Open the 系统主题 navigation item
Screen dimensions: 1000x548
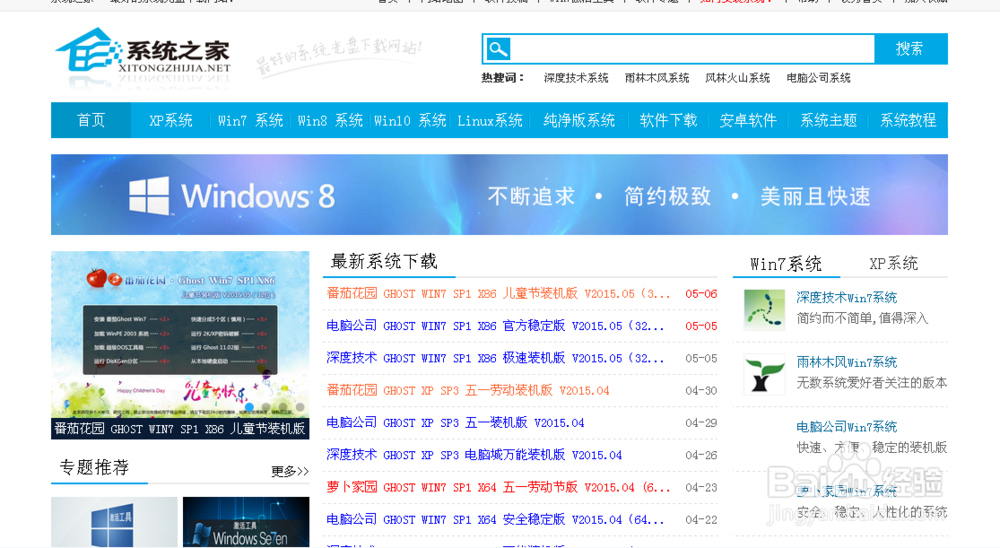click(x=828, y=121)
